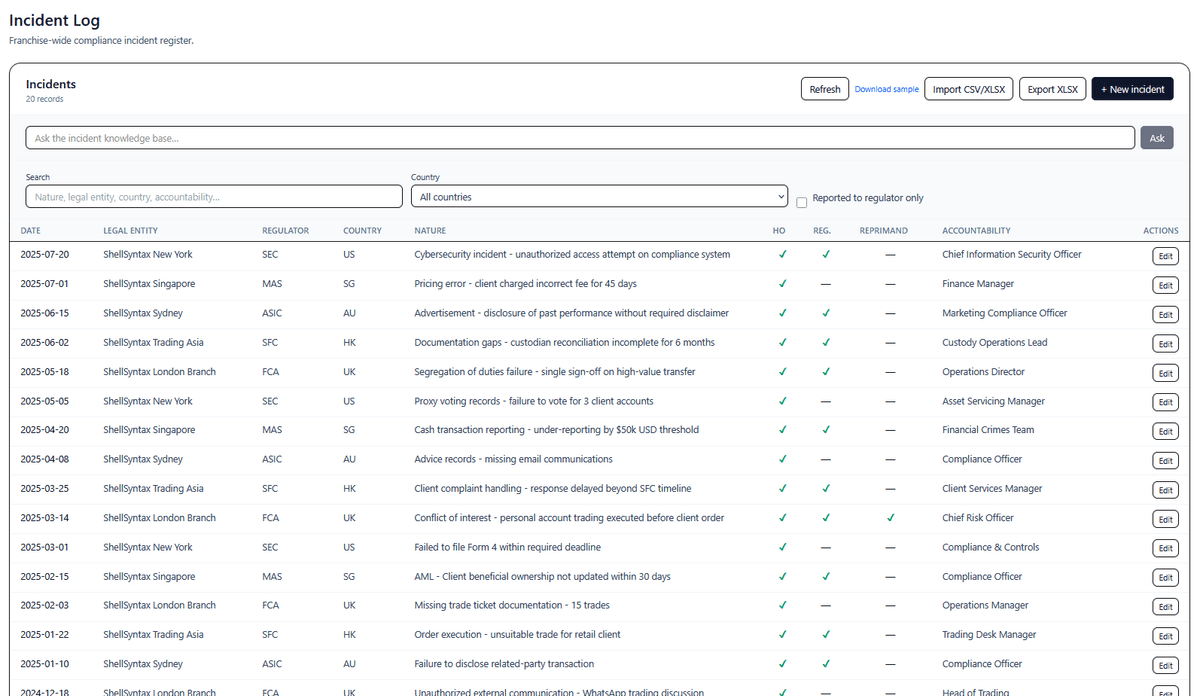This screenshot has height=696, width=1200.
Task: Click REG checkmark in Cash transaction reporting row
Action: point(826,430)
